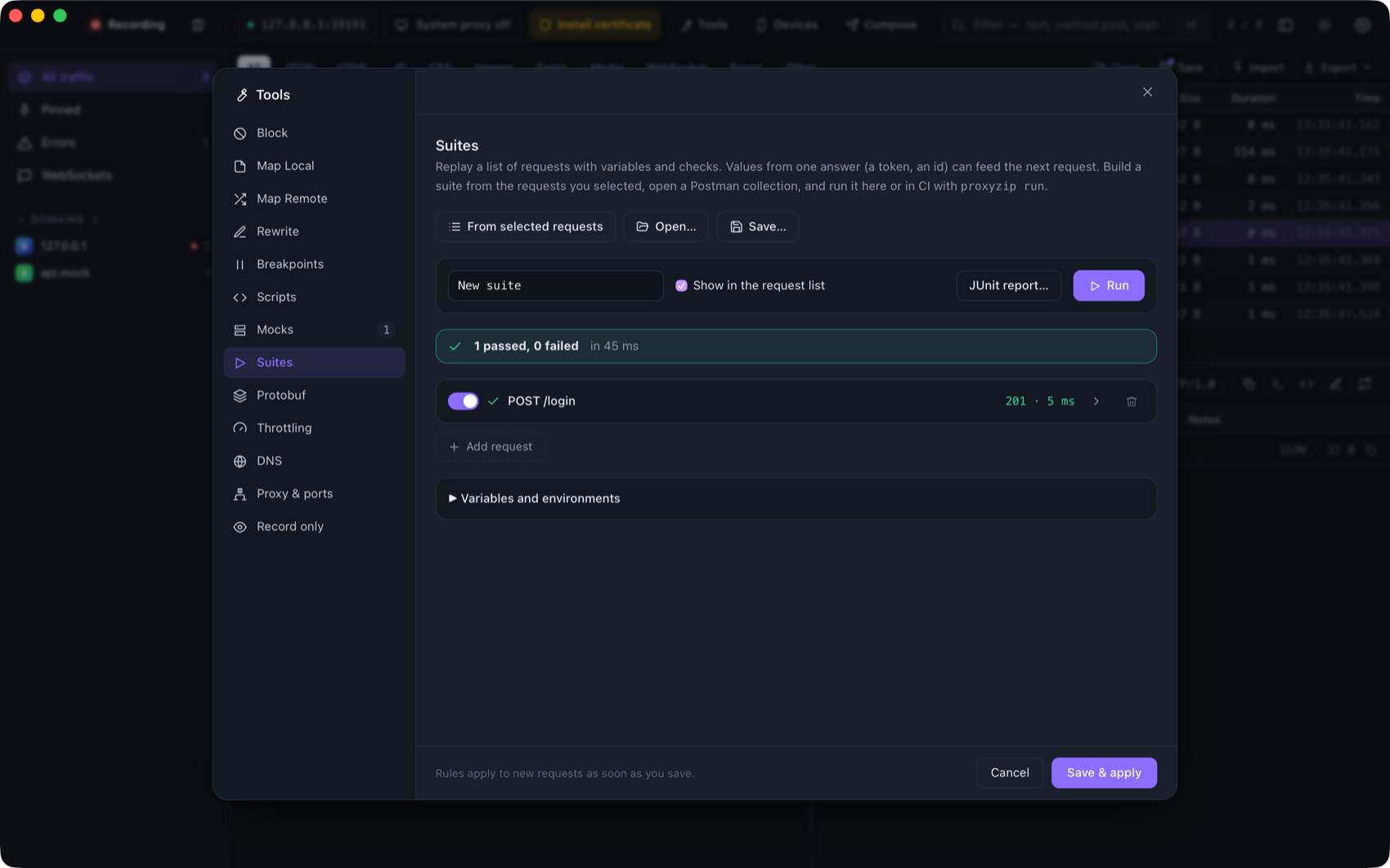1390x868 pixels.
Task: Click the 201 · 5 ms result text
Action: (x=1040, y=401)
